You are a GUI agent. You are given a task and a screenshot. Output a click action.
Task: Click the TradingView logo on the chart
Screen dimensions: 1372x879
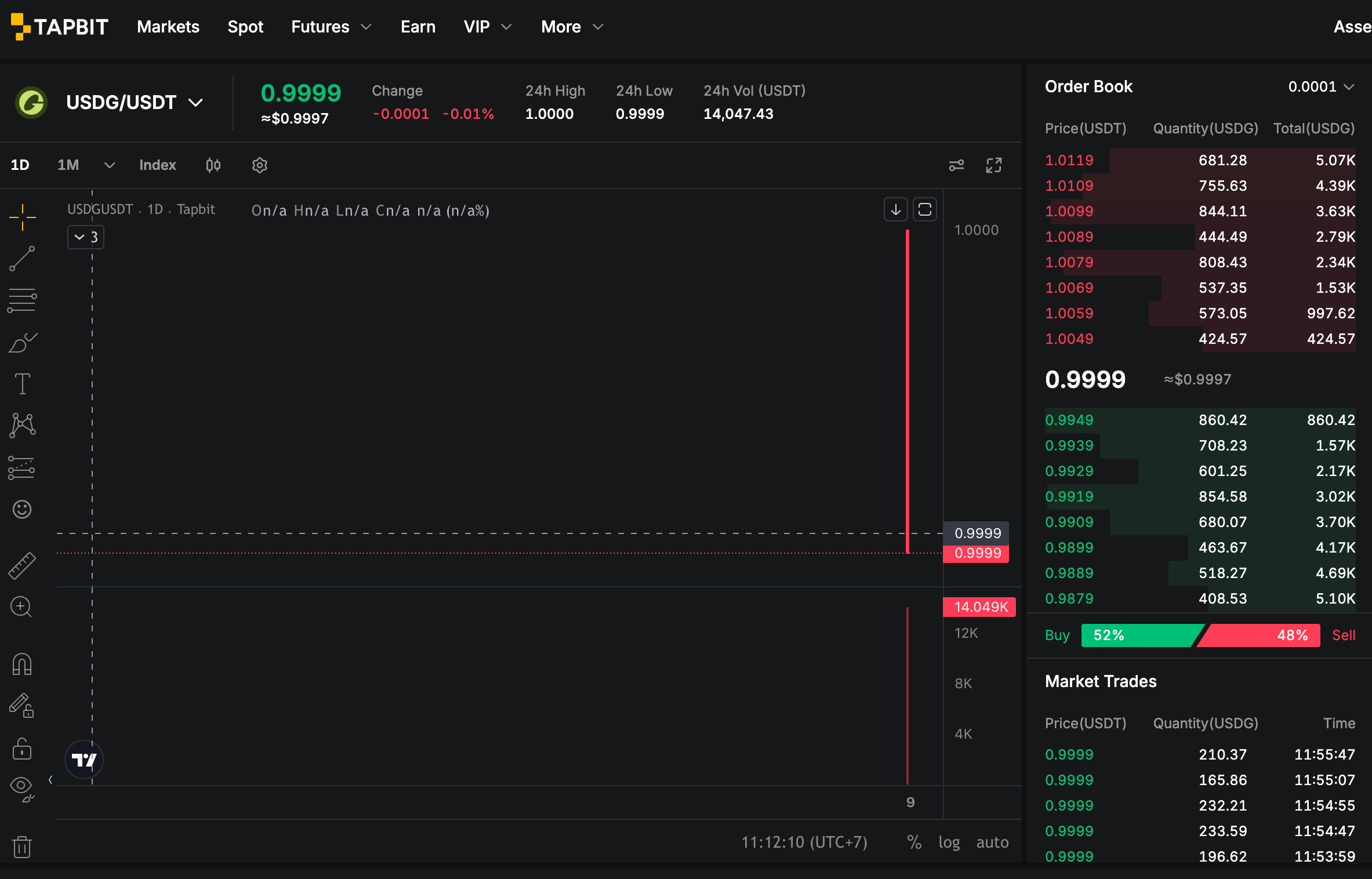tap(84, 760)
